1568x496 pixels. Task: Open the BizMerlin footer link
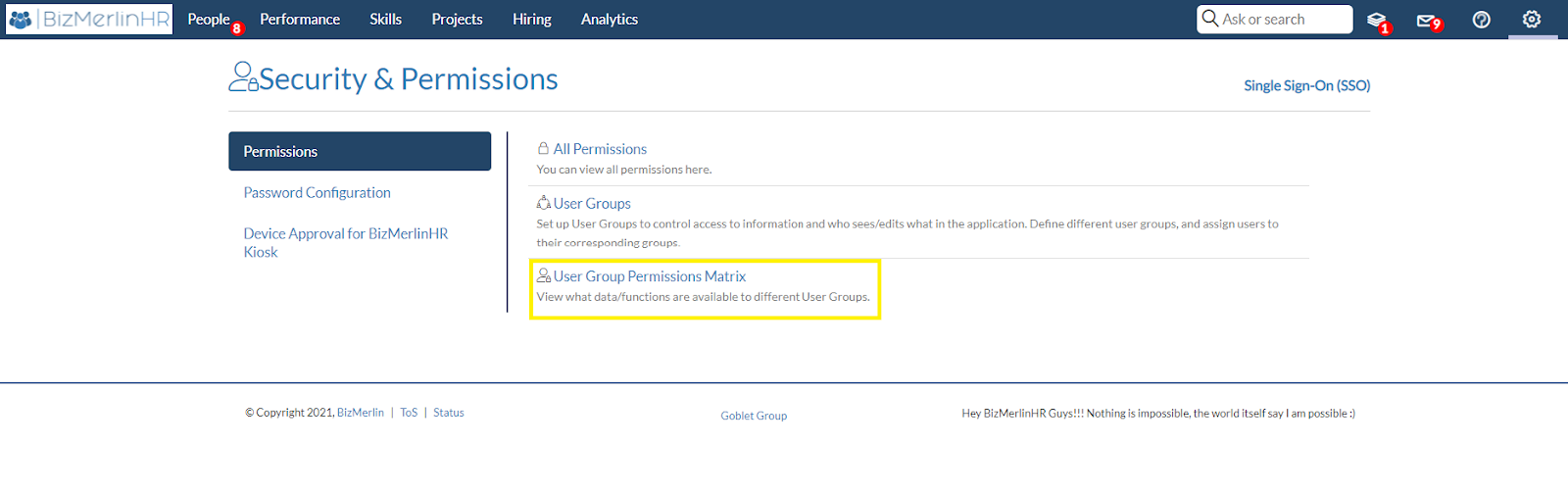point(361,413)
